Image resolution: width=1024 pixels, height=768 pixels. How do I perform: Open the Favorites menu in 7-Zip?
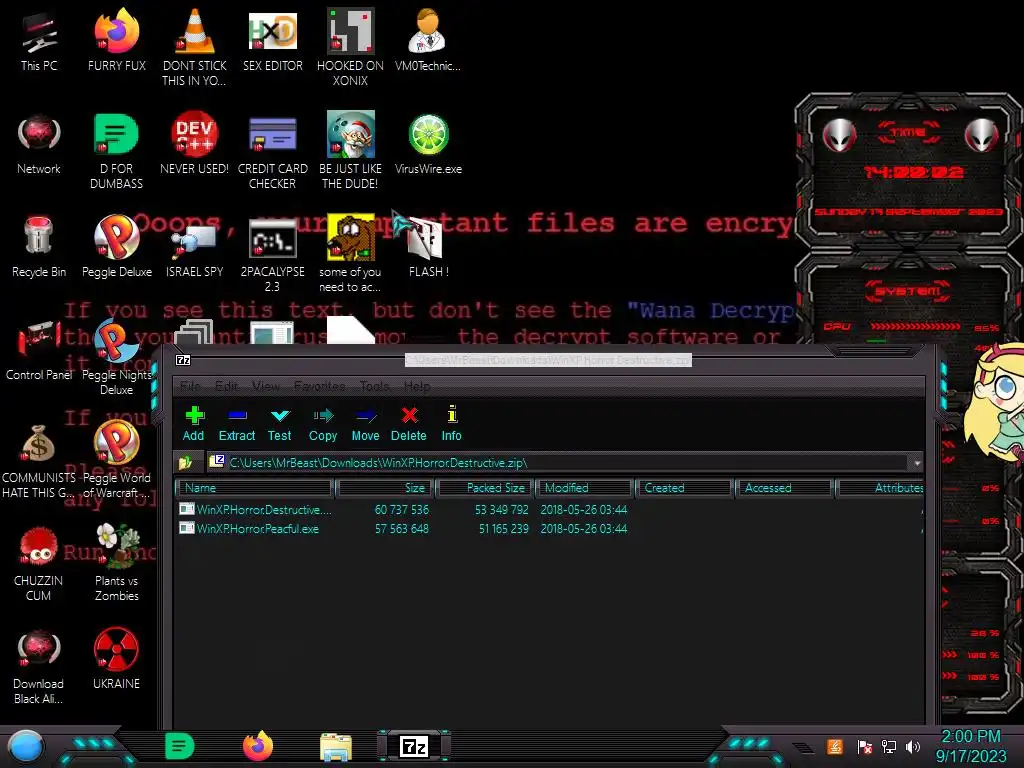coord(319,386)
